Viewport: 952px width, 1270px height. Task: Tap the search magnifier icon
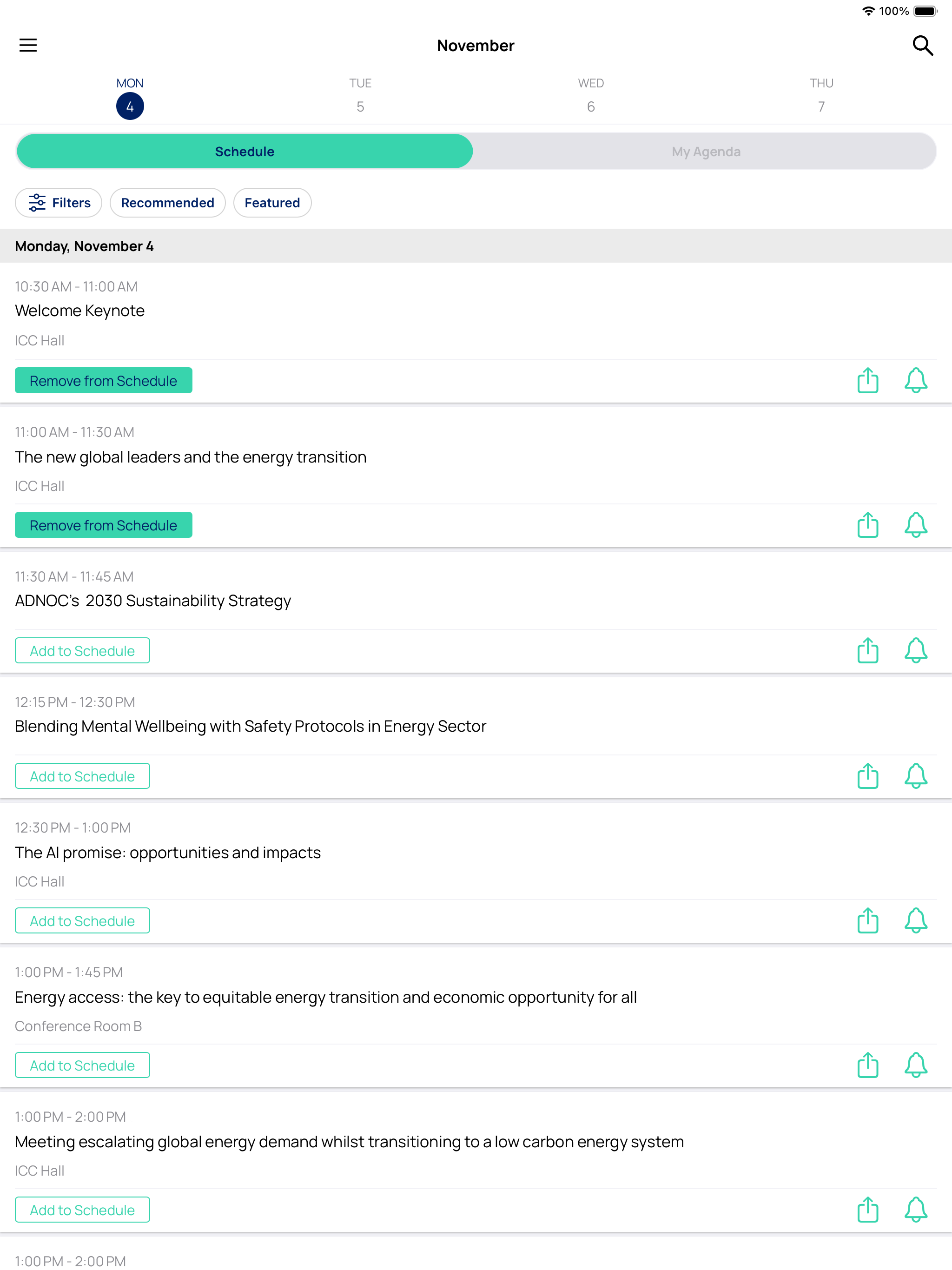(922, 45)
